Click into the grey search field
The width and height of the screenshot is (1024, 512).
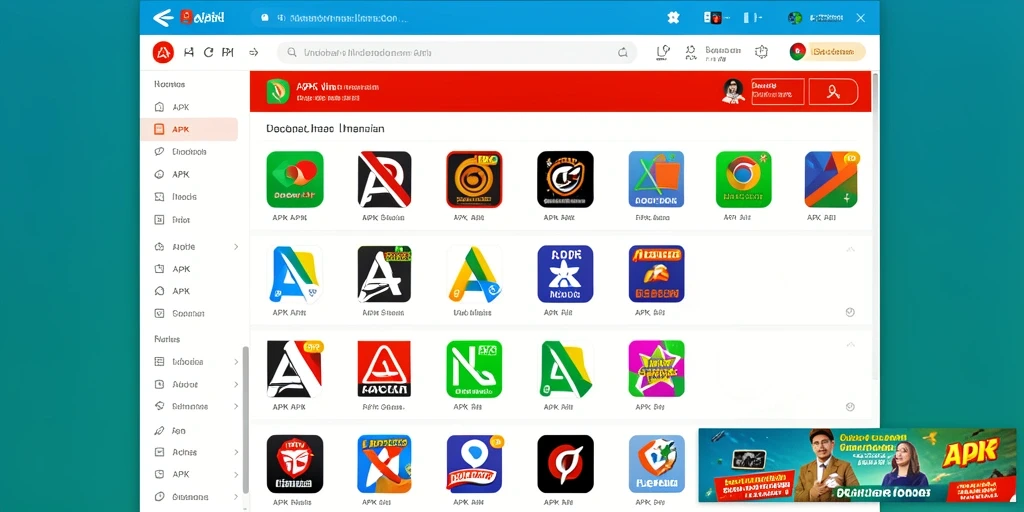[x=456, y=53]
